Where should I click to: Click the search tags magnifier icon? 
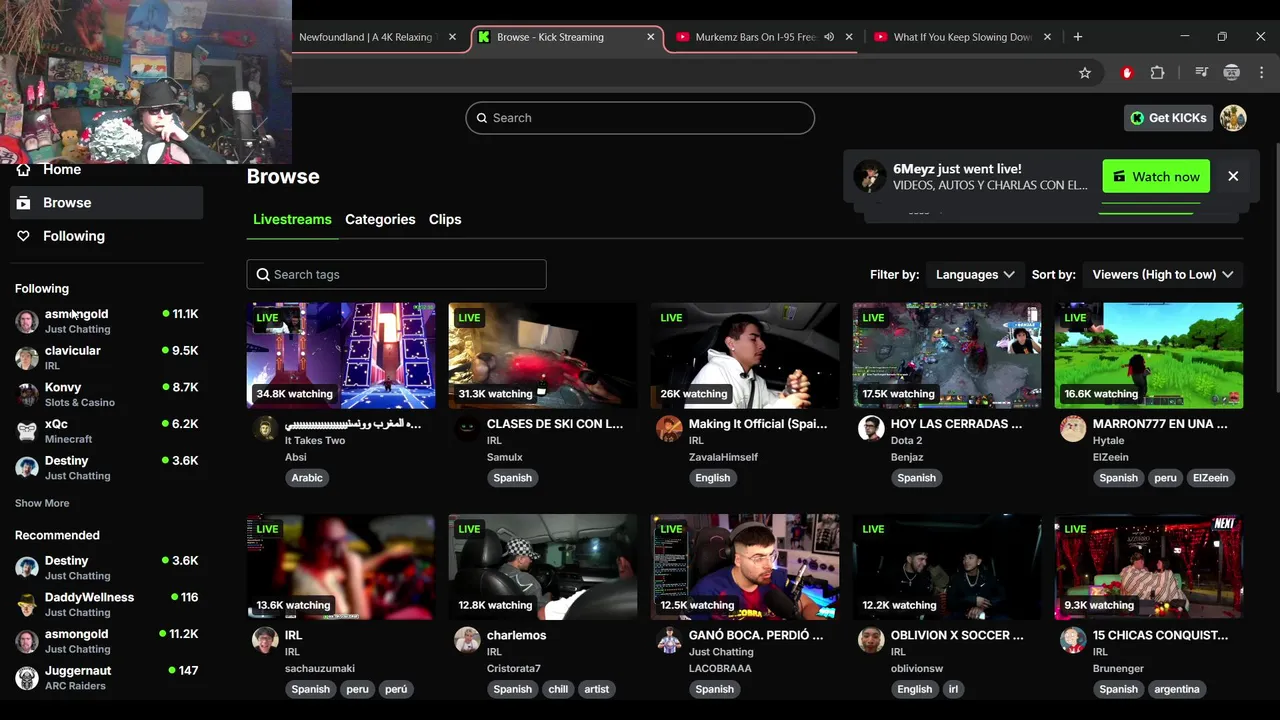click(263, 274)
